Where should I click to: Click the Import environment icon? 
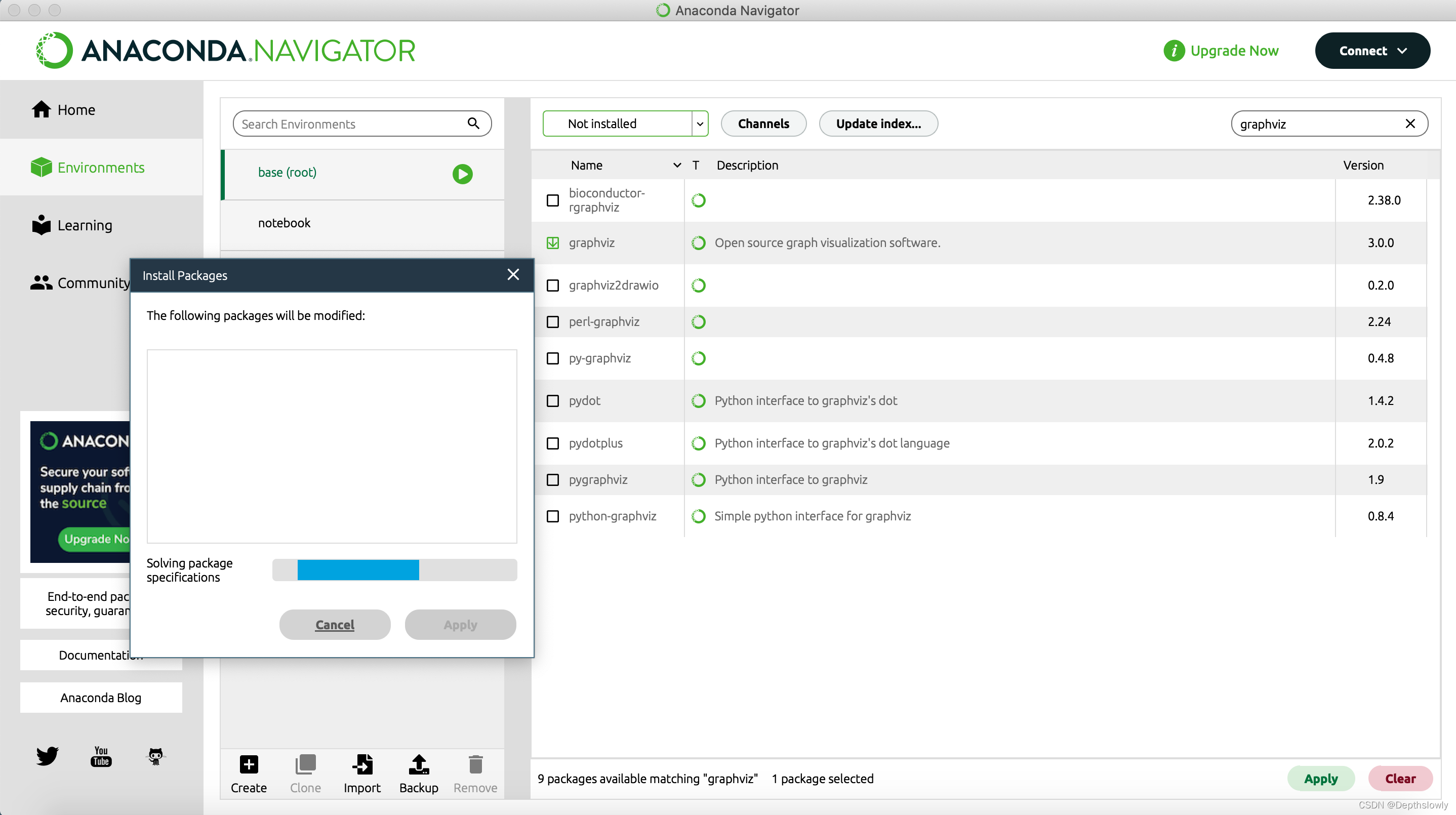click(x=362, y=764)
